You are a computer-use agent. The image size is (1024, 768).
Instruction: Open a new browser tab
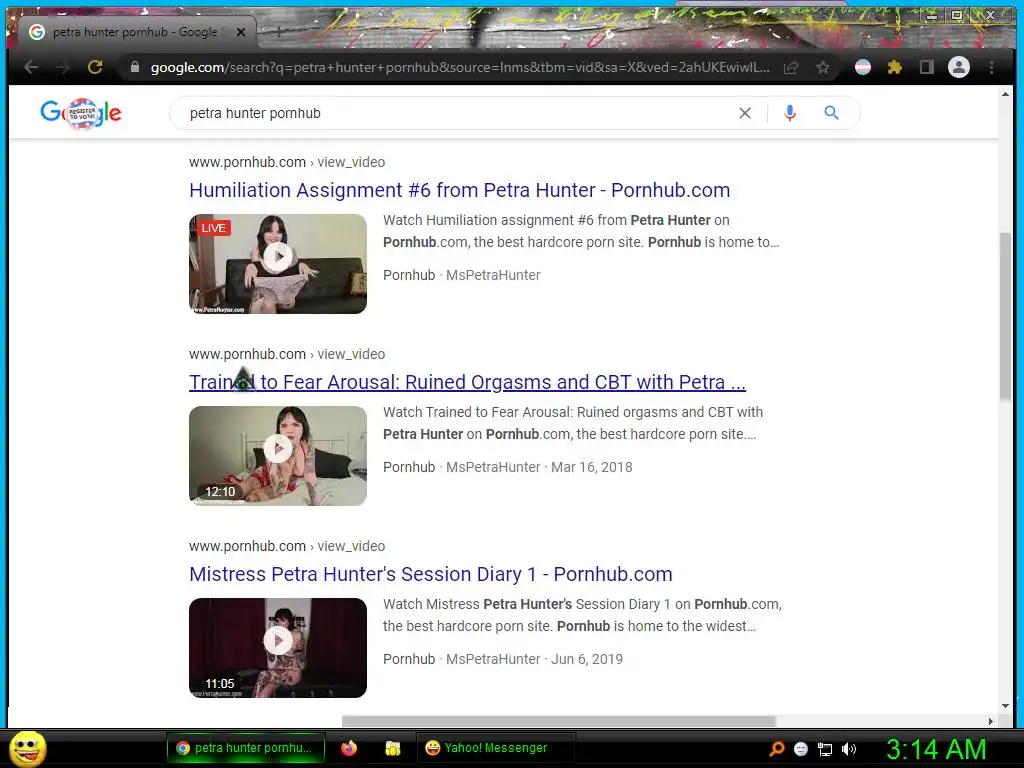click(279, 31)
